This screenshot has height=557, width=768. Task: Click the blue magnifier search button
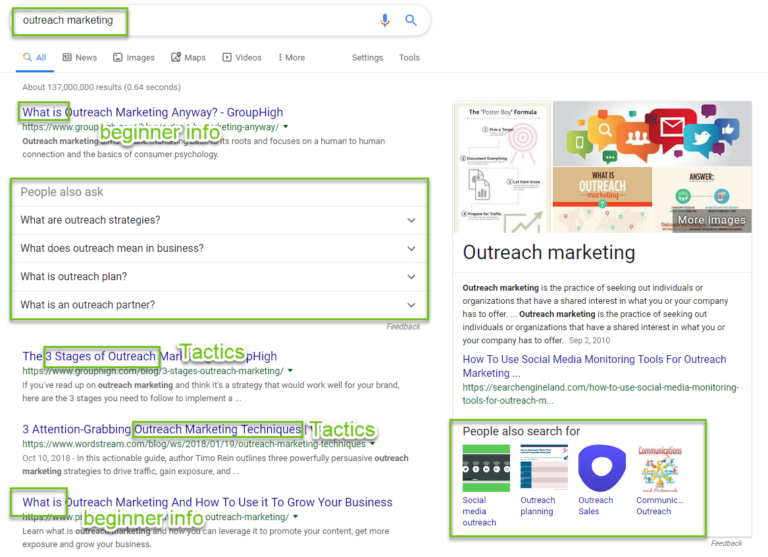point(410,20)
